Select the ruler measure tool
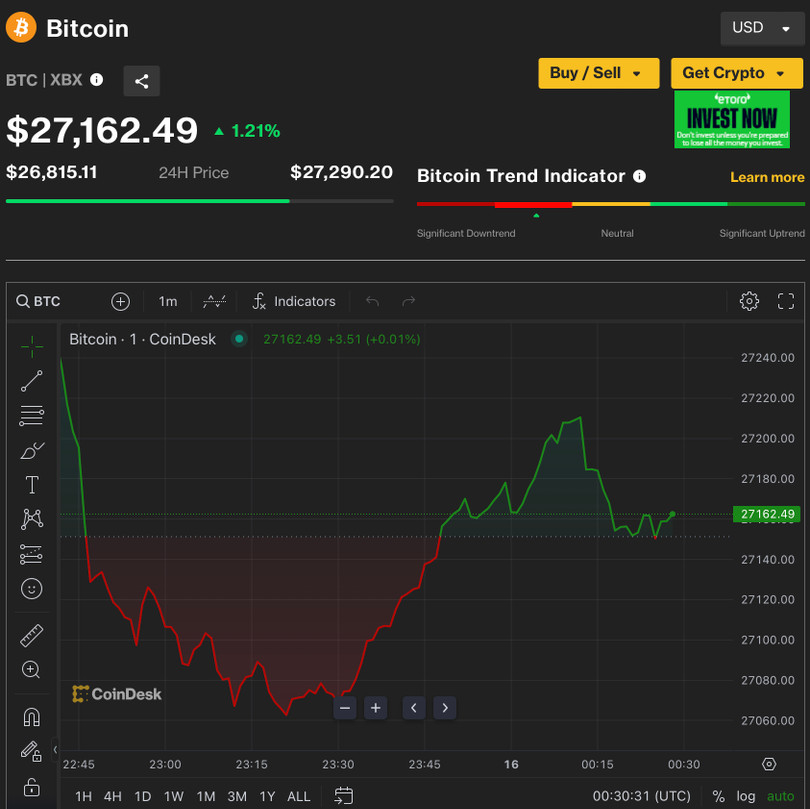This screenshot has width=810, height=809. 32,636
